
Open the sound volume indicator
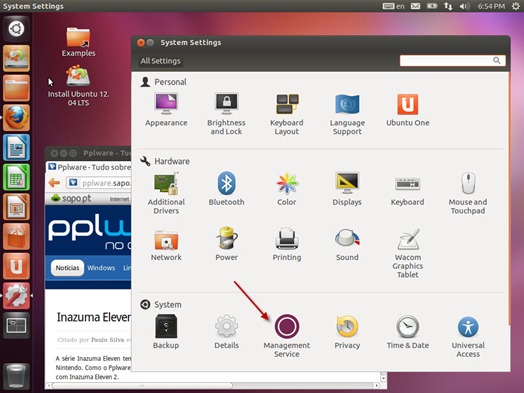pos(465,6)
